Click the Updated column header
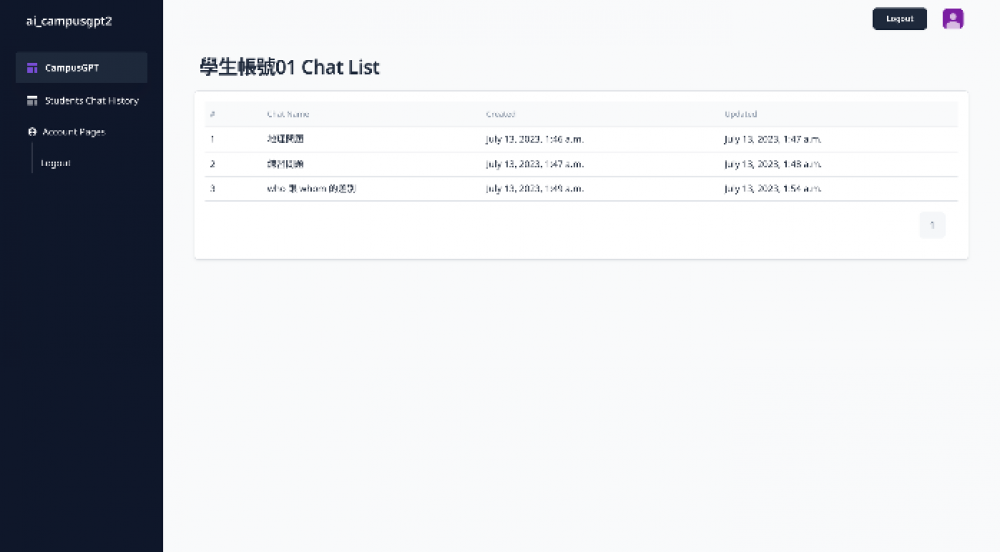Screen dimensions: 1000x552 click(x=740, y=114)
